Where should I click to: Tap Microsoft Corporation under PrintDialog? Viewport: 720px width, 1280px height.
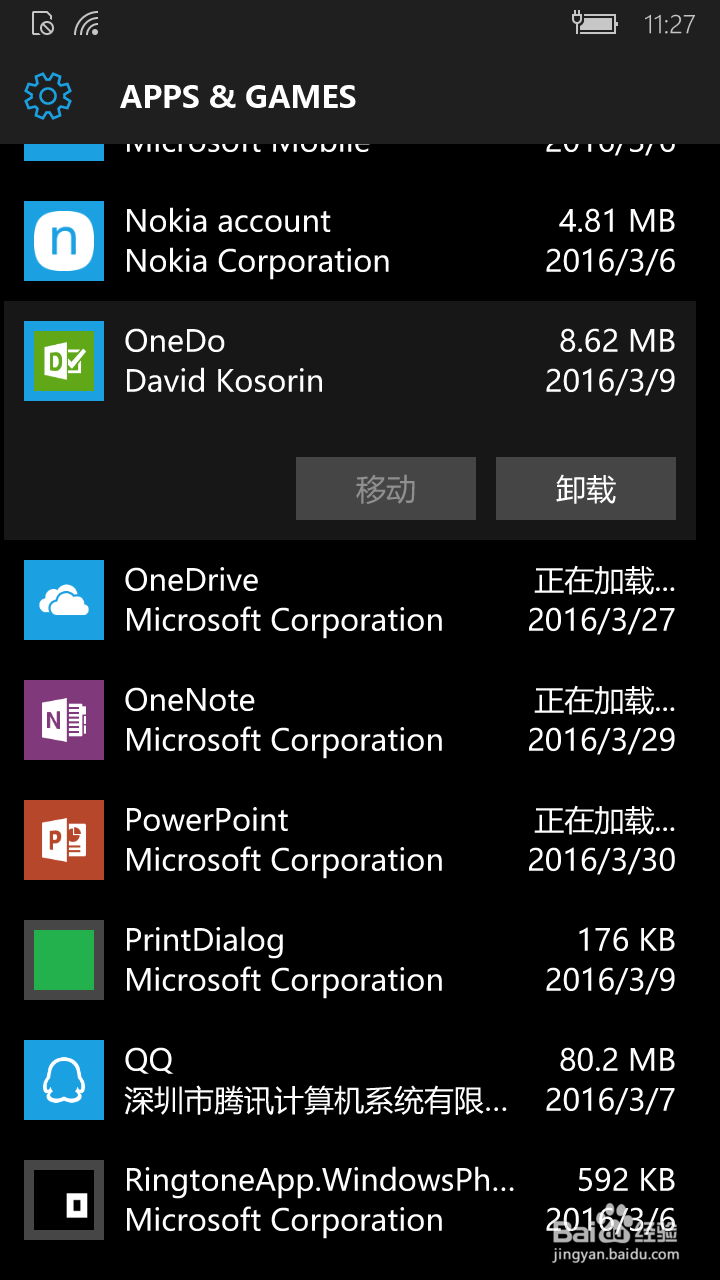[x=284, y=981]
